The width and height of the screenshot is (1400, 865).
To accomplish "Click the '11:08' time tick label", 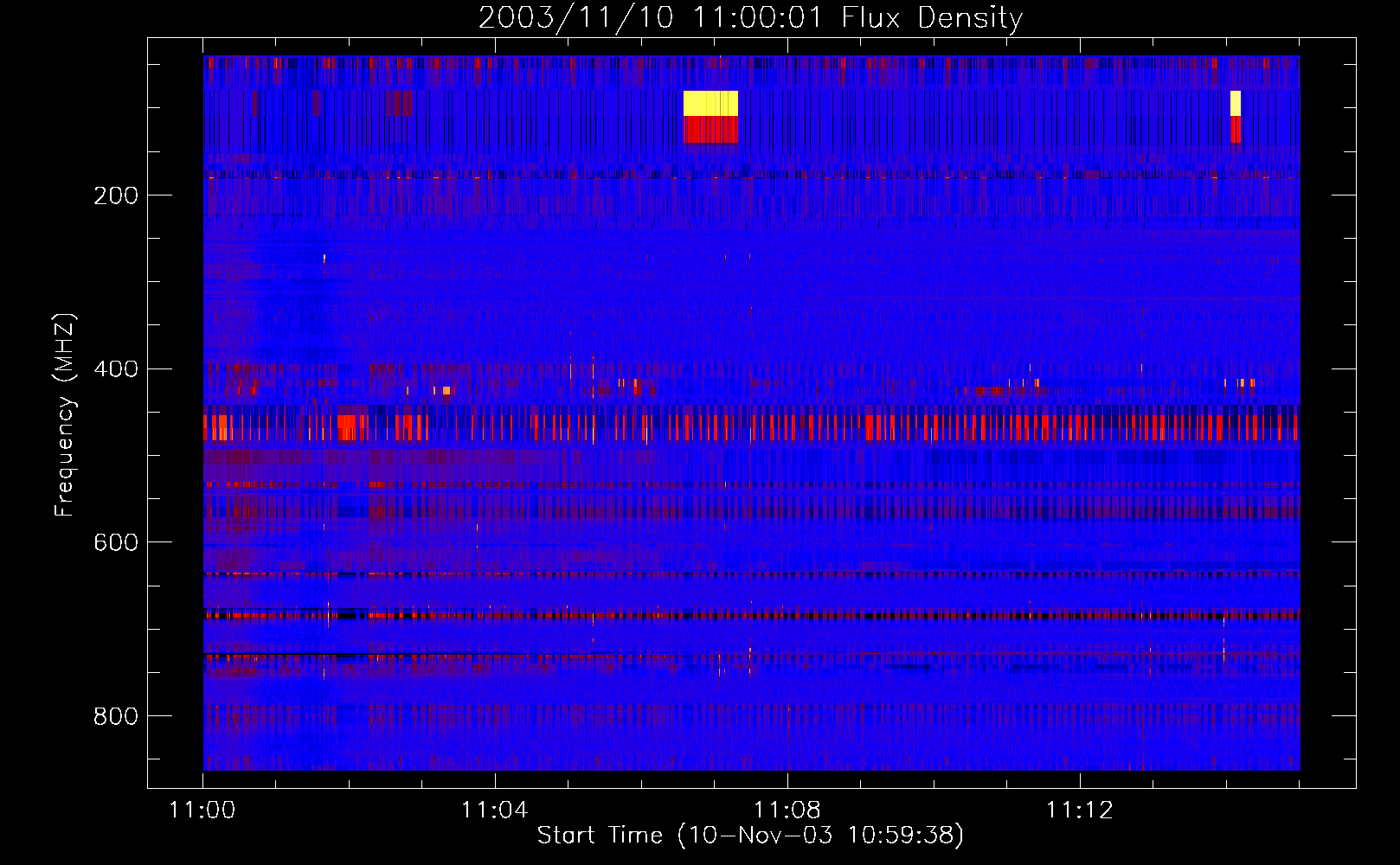I will (787, 811).
